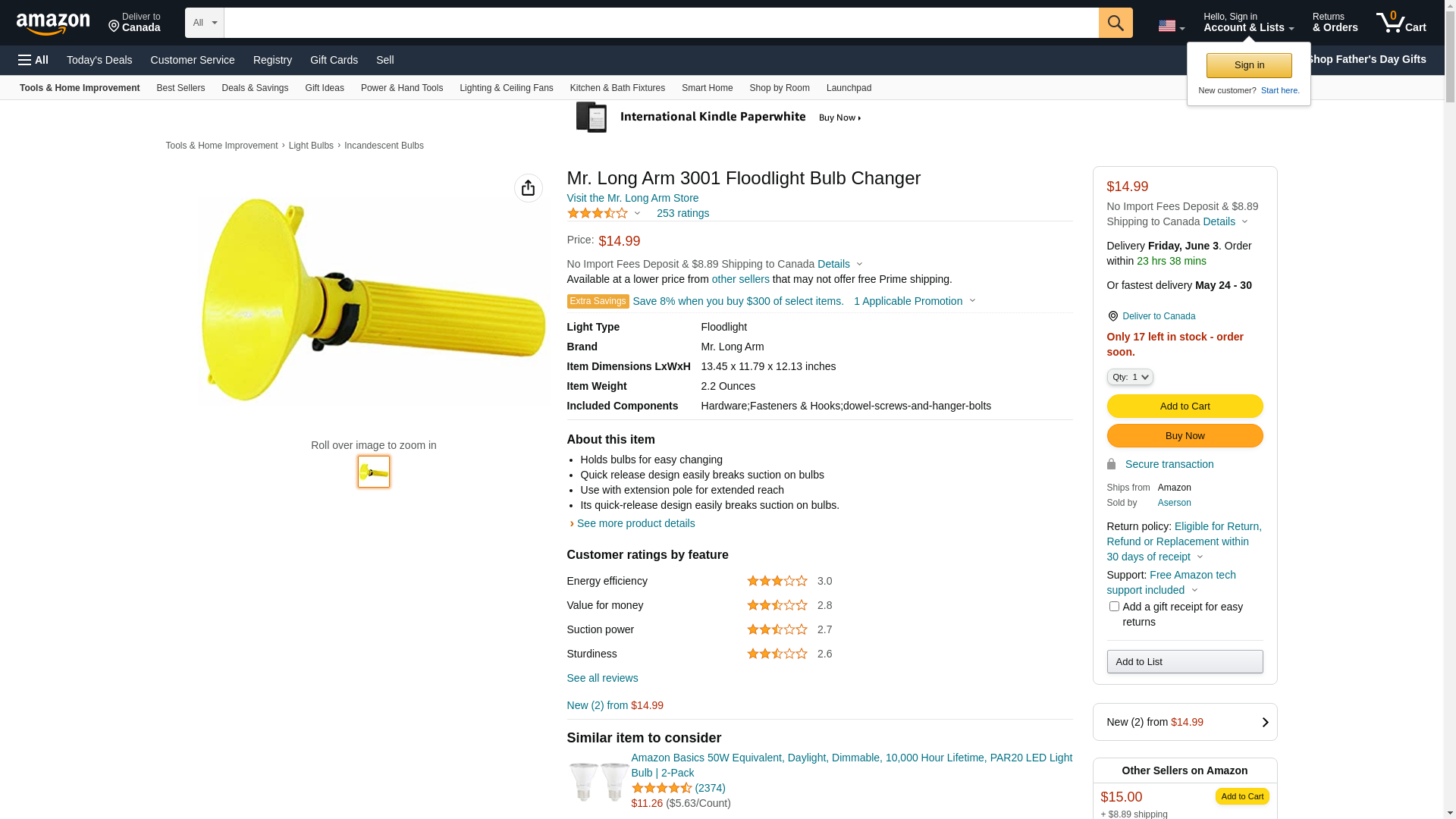Click the See all reviews link
Viewport: 1456px width, 819px height.
pos(602,678)
